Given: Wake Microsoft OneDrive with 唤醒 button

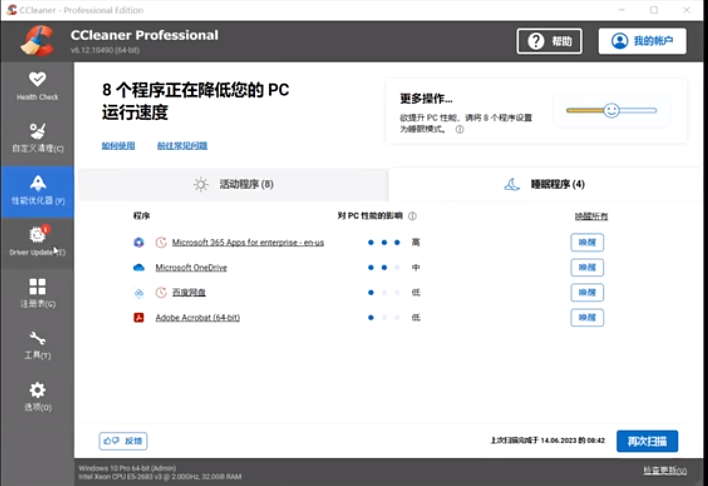Looking at the screenshot, I should (587, 267).
